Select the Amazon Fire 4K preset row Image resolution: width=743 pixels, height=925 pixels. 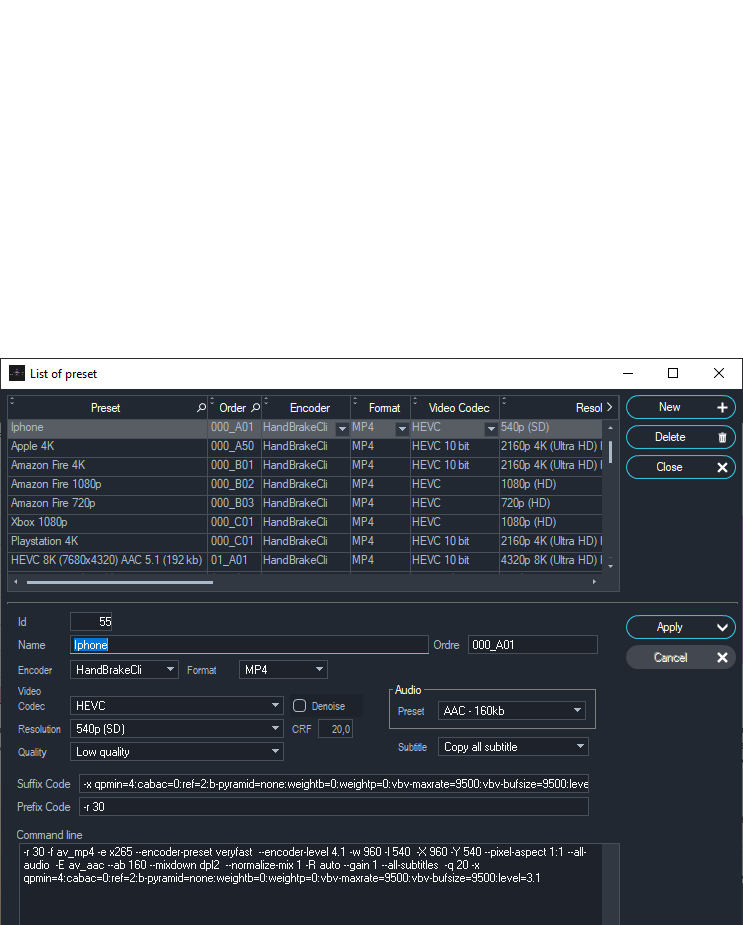click(x=106, y=465)
